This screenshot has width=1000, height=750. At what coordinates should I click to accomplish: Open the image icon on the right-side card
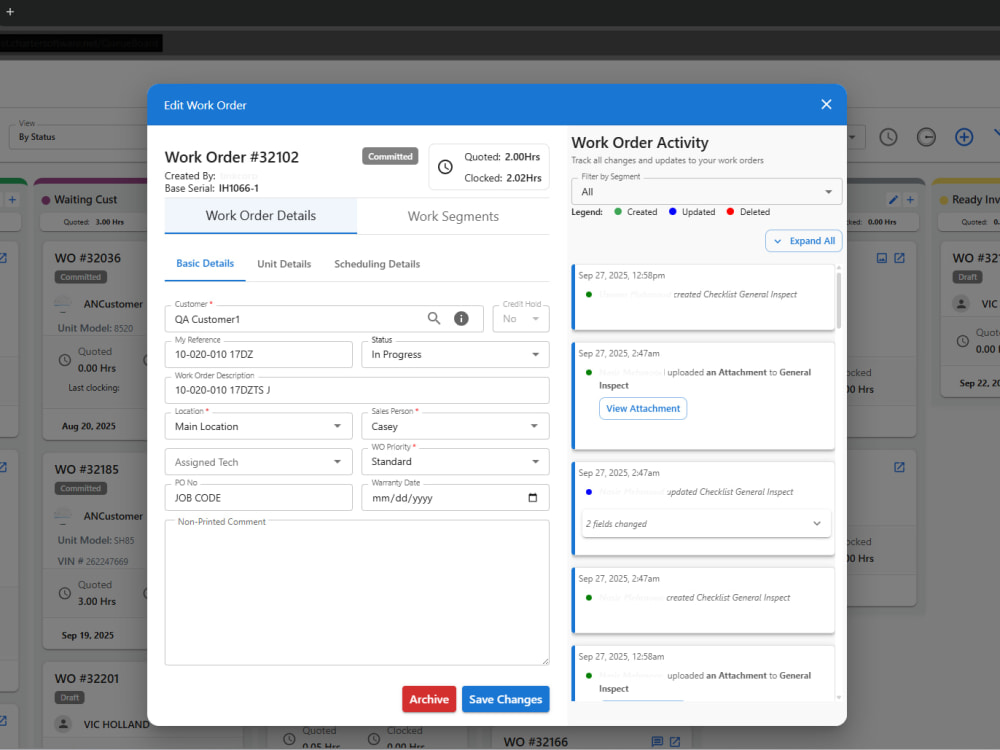click(x=881, y=258)
